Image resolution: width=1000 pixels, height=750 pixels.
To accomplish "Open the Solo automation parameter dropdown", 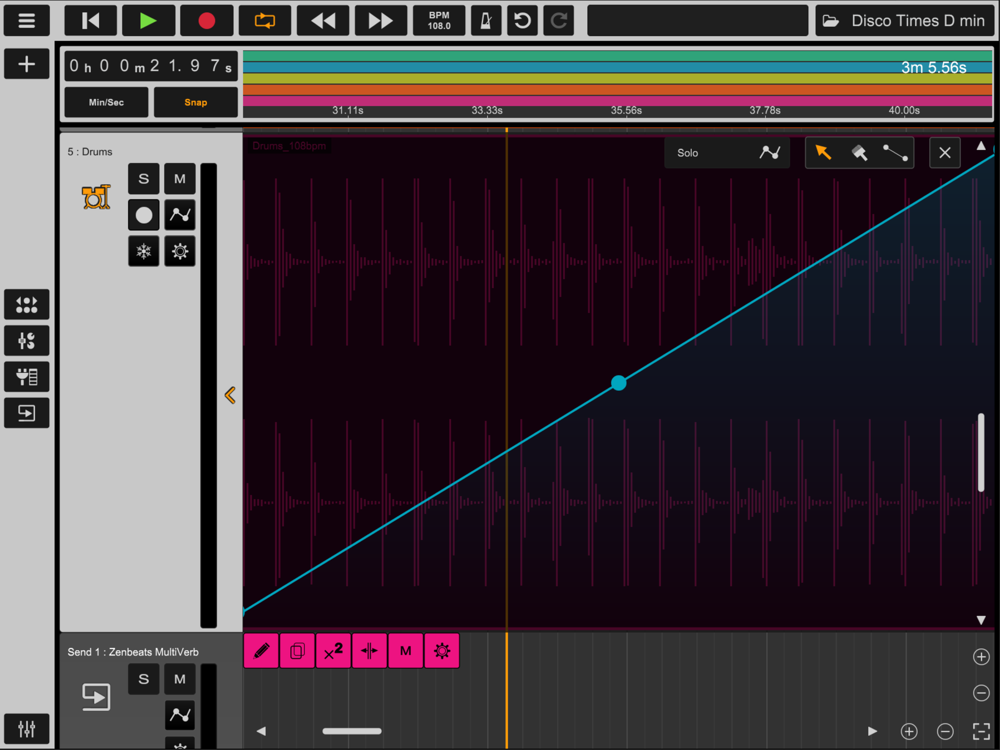I will coord(726,153).
